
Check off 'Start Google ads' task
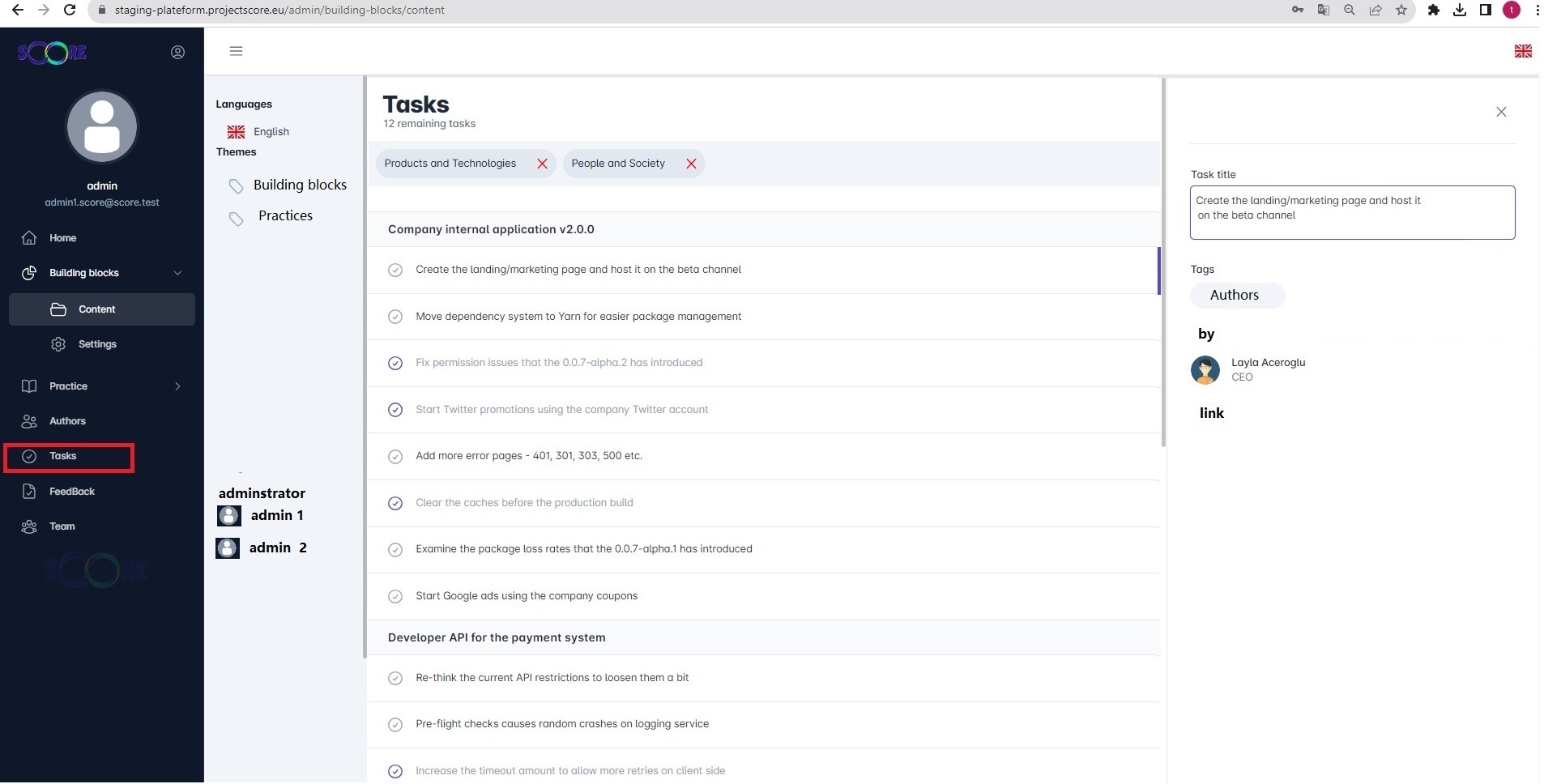[x=395, y=597]
